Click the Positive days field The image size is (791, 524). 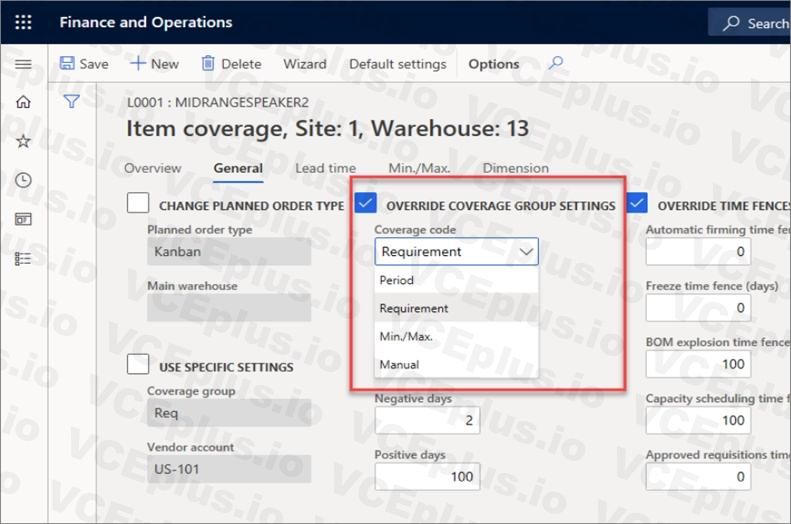pos(427,477)
